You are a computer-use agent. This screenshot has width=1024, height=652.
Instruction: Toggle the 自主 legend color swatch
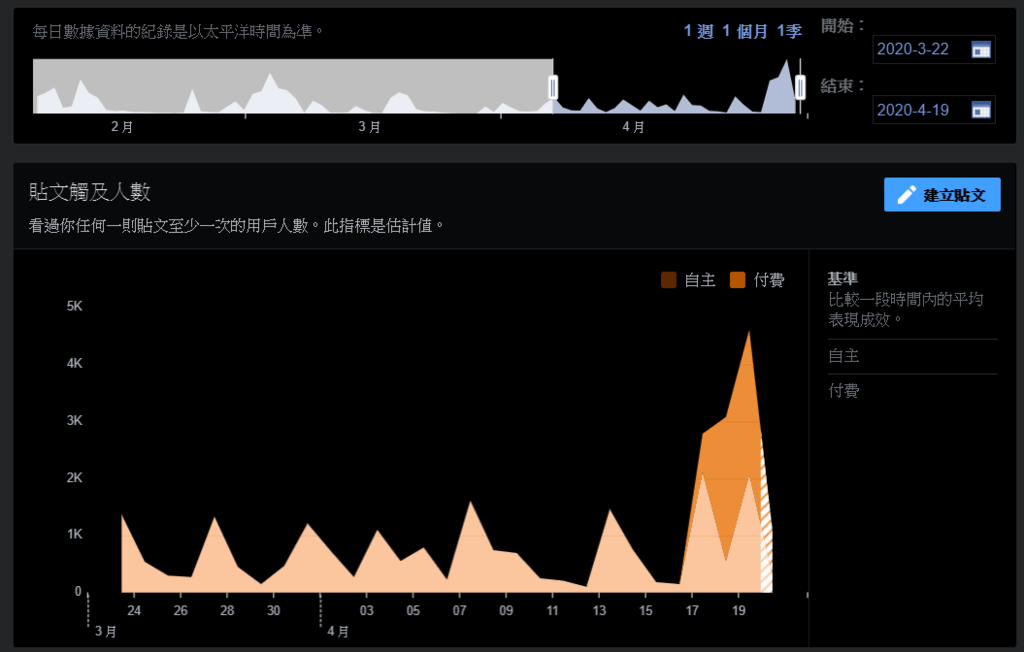[669, 280]
